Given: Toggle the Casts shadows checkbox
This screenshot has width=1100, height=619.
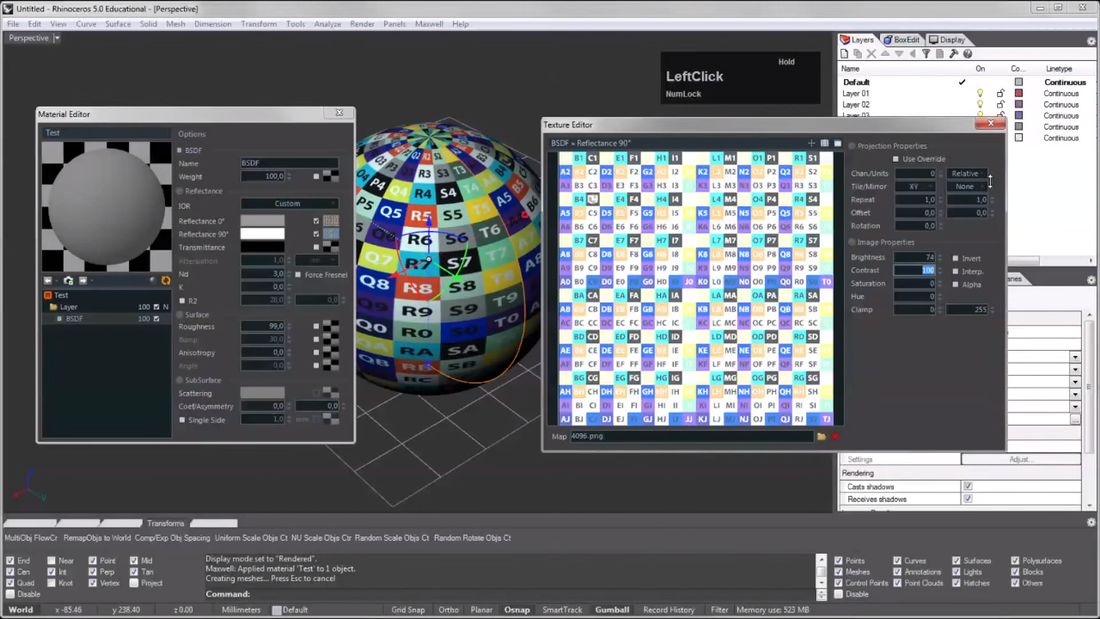Looking at the screenshot, I should pos(968,486).
